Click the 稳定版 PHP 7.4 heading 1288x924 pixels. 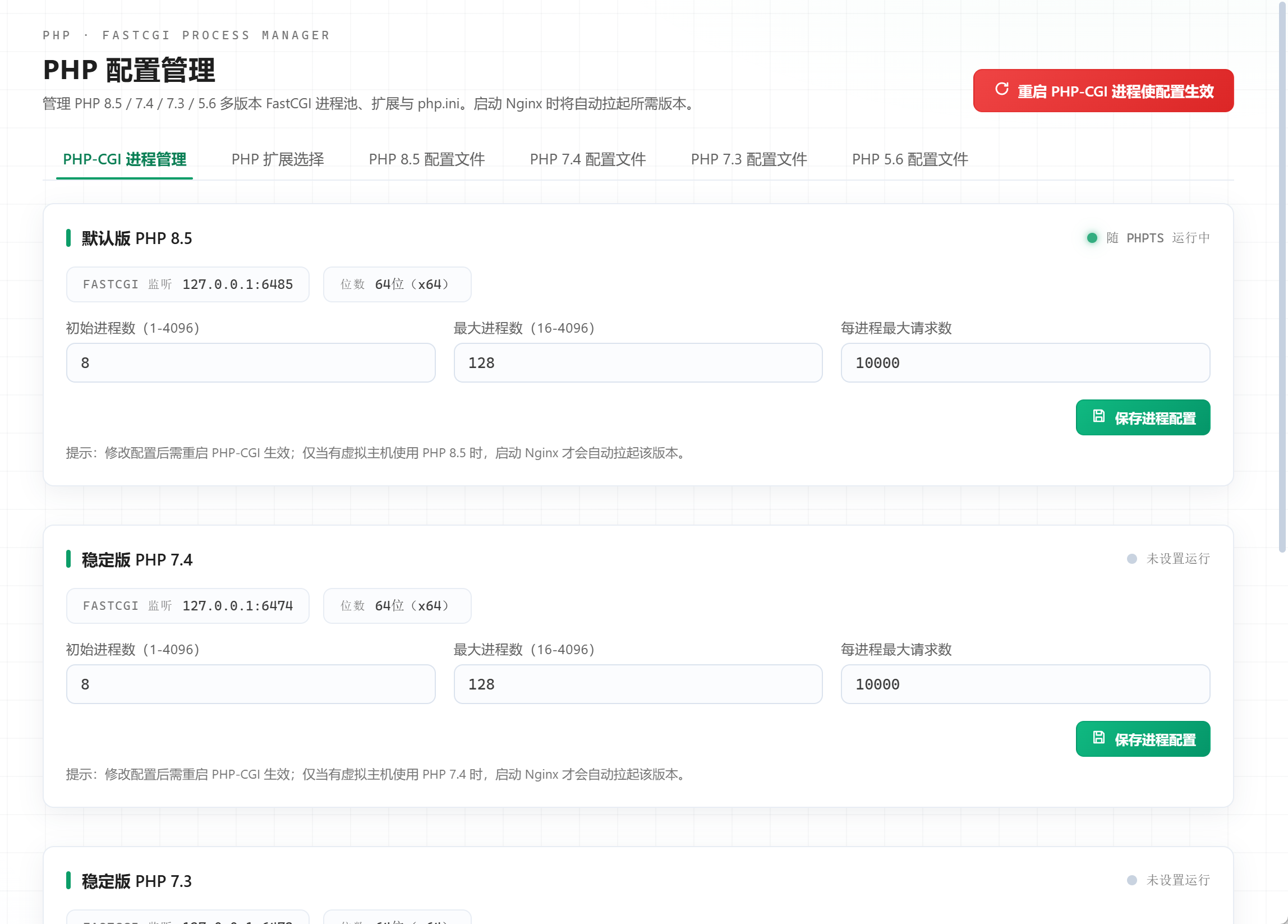point(137,560)
